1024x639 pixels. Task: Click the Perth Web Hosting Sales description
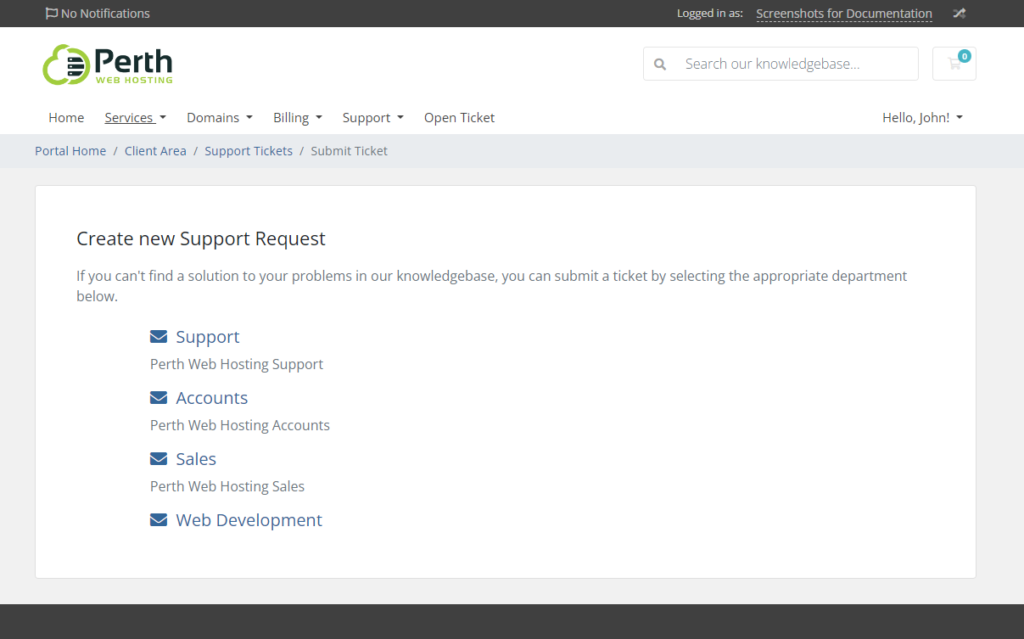coord(227,486)
